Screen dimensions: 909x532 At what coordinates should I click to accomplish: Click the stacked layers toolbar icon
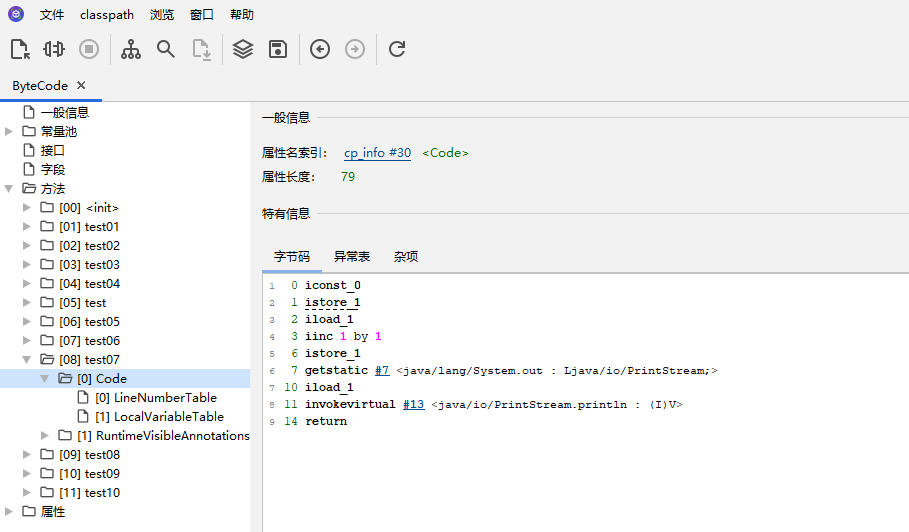click(243, 49)
